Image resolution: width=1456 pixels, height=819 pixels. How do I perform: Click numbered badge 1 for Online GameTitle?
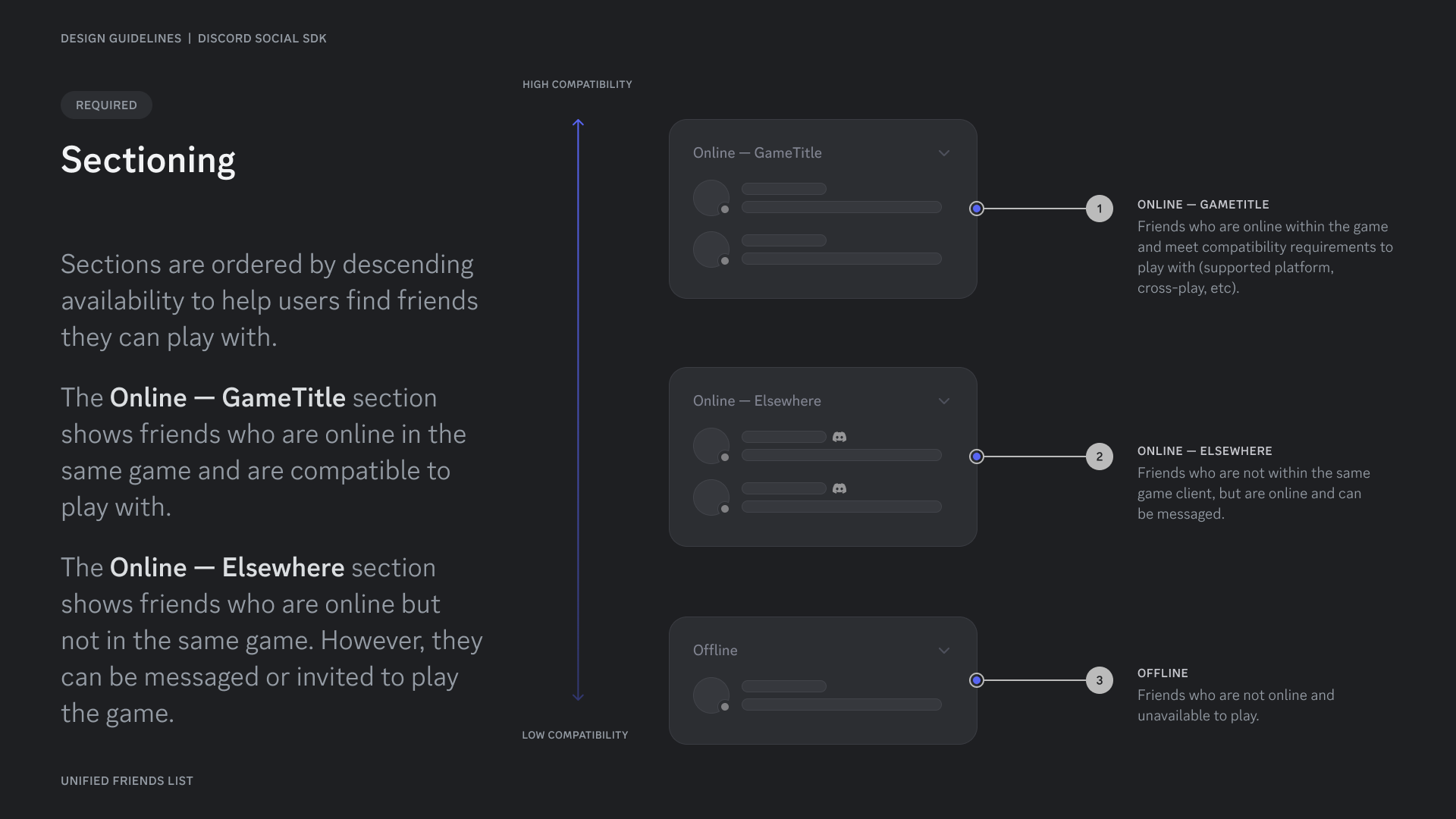[1099, 209]
